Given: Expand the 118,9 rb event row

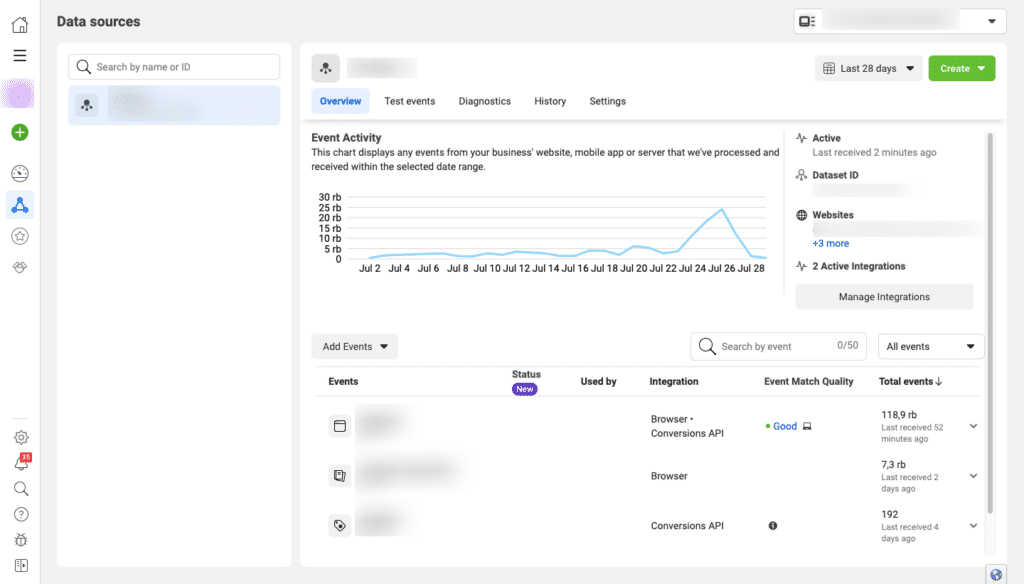Looking at the screenshot, I should pyautogui.click(x=973, y=427).
